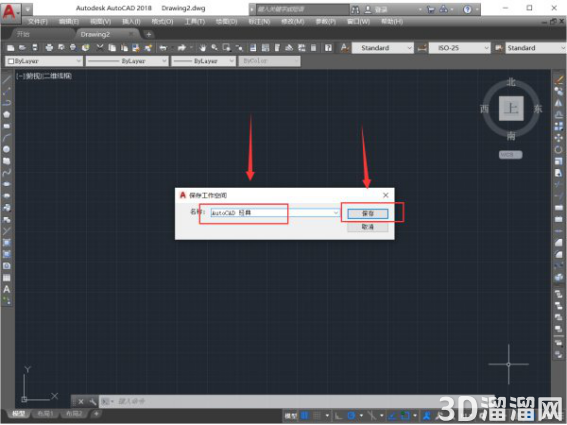Select the Zoom Realtime magnifier icon

point(214,48)
